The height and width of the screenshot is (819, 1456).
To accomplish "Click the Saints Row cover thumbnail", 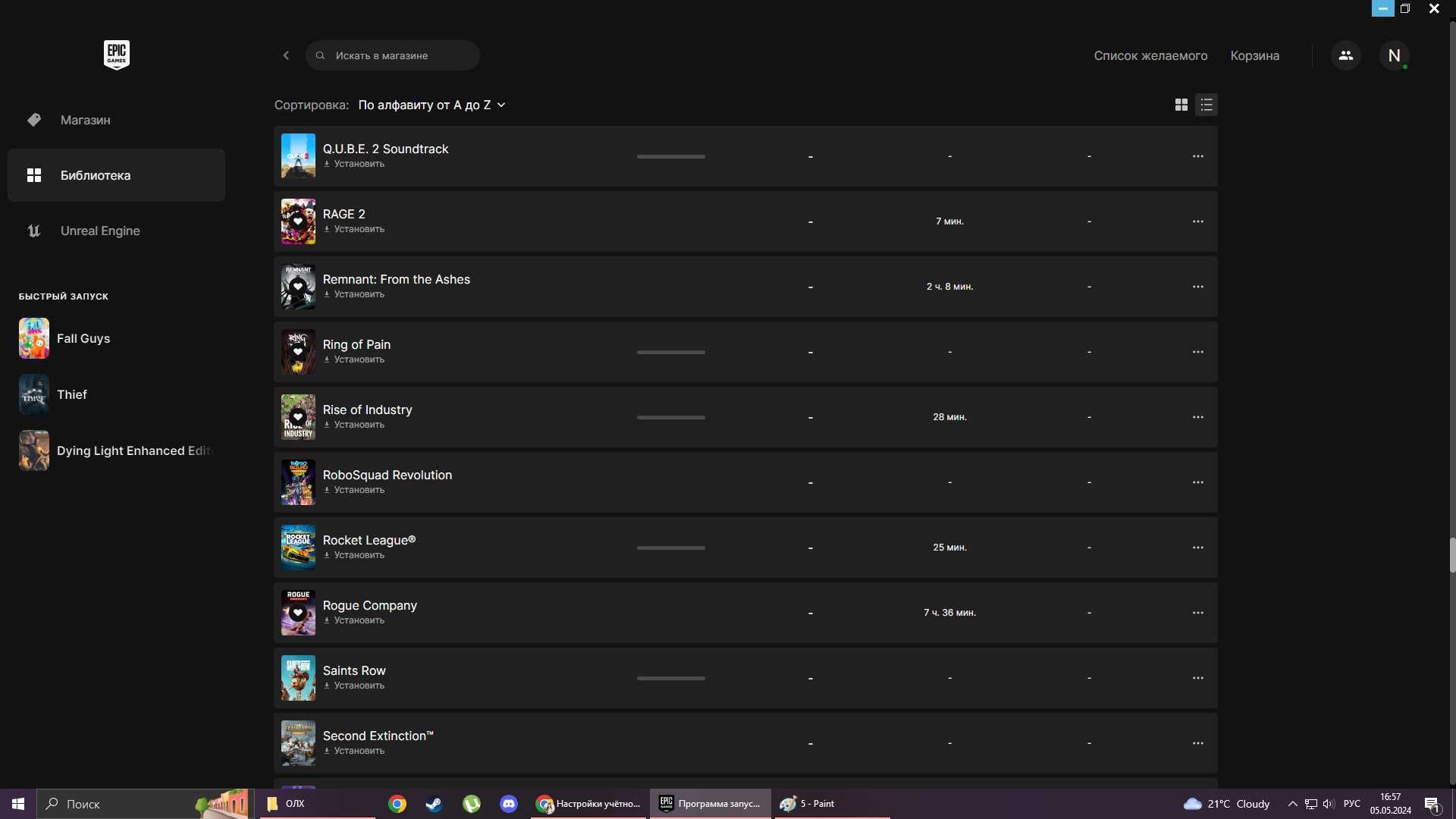I will [298, 678].
